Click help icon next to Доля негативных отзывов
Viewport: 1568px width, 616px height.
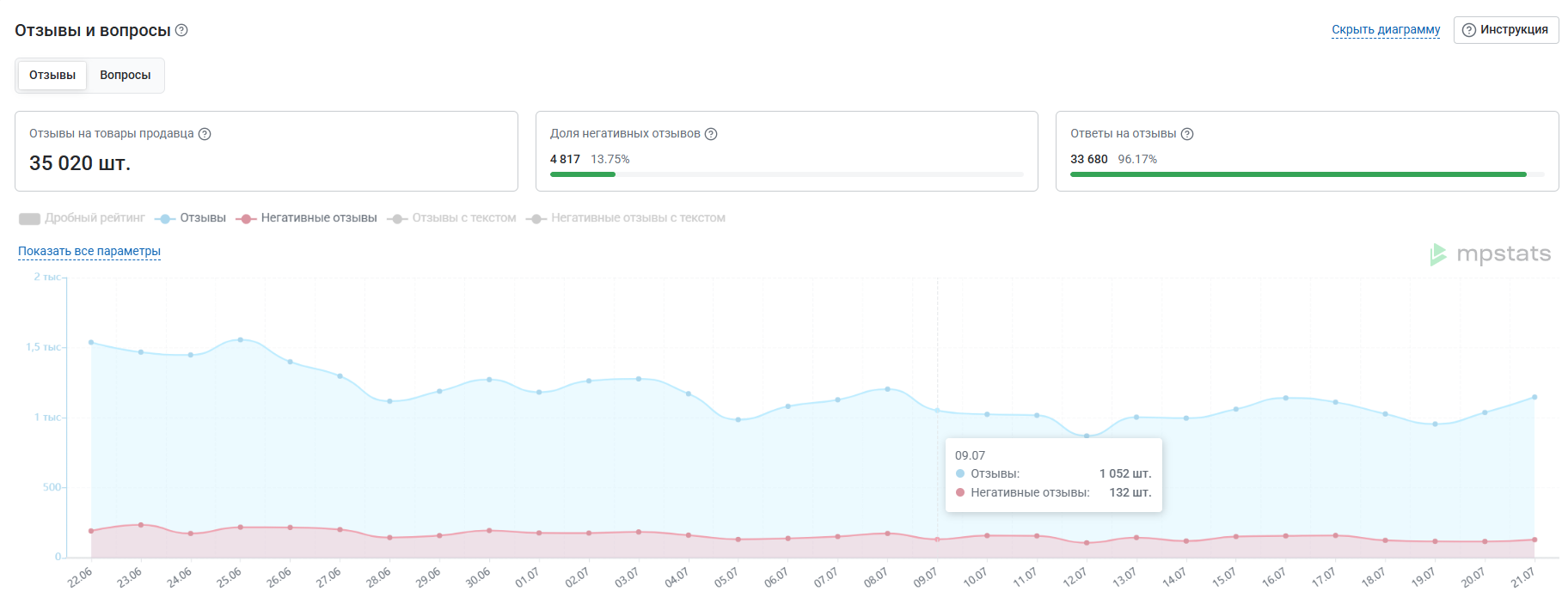point(711,134)
